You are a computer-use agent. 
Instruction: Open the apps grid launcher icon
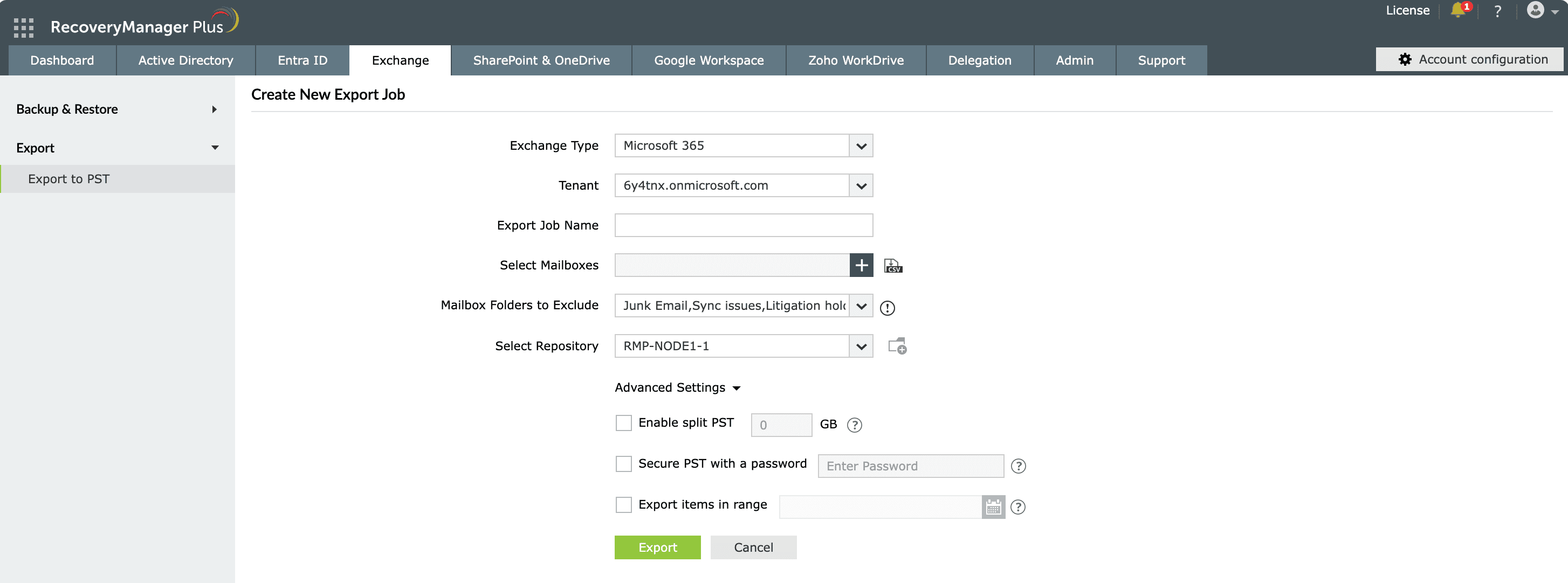[23, 27]
